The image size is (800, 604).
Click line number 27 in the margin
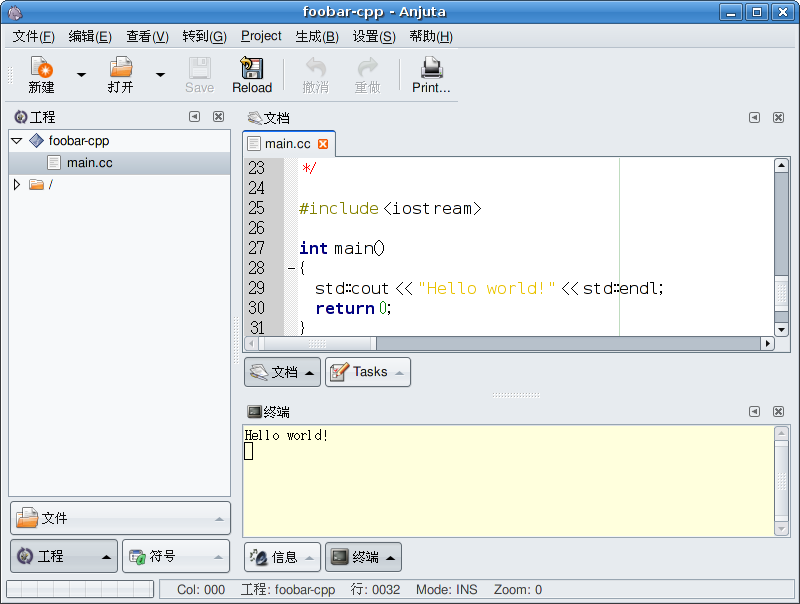257,248
